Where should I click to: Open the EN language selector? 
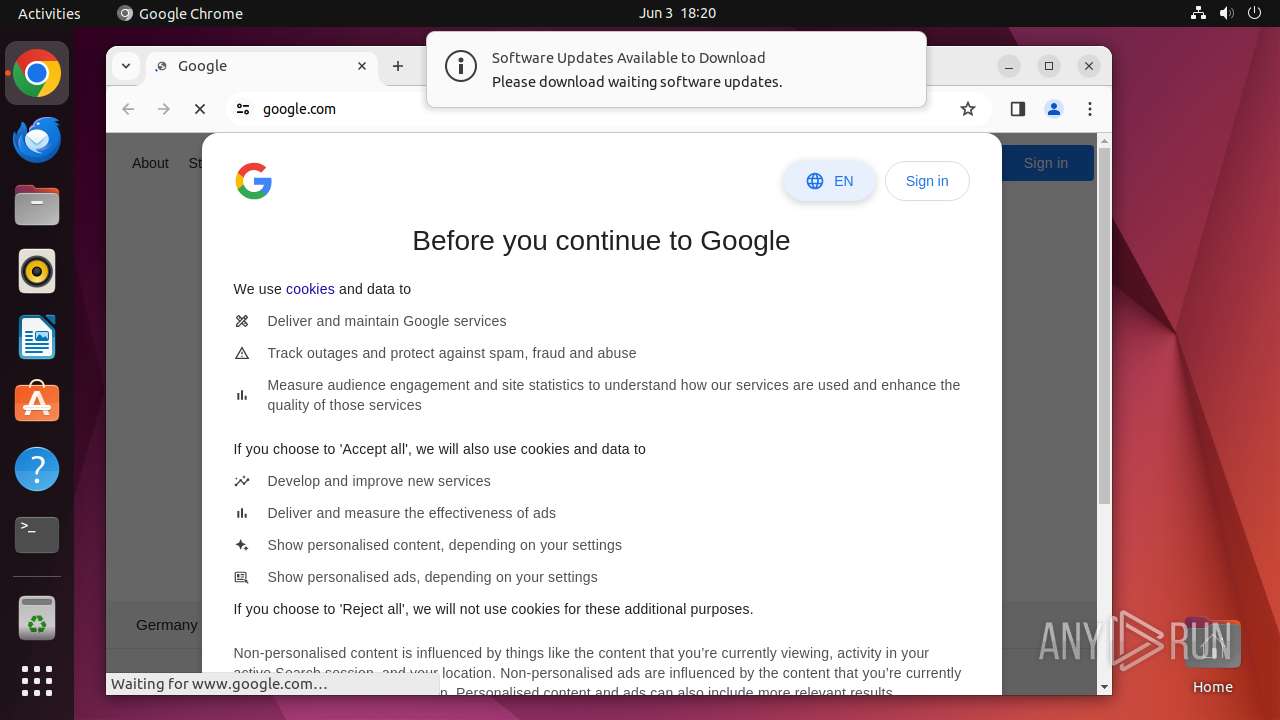point(830,181)
